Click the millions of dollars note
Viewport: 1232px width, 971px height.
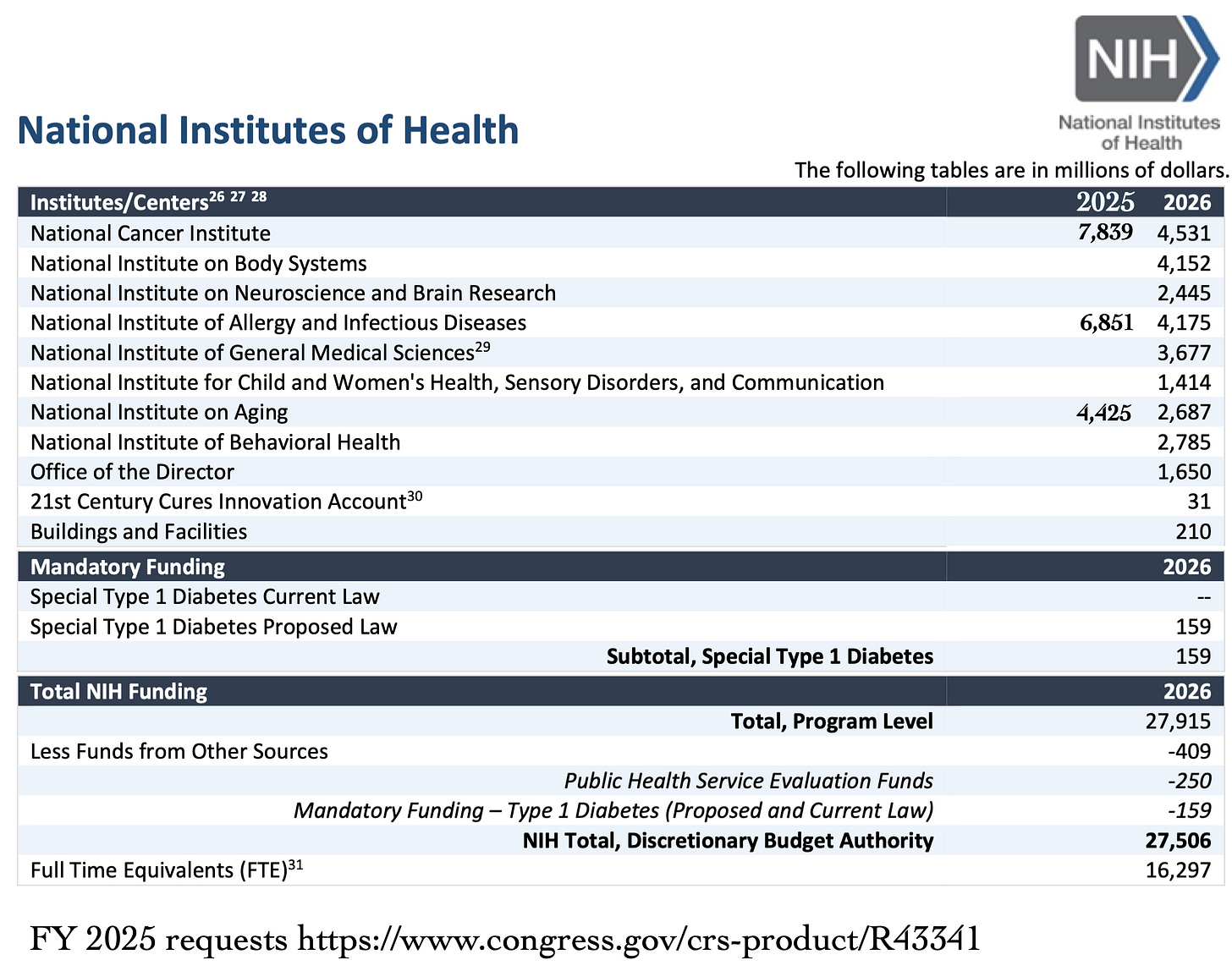[x=1011, y=170]
